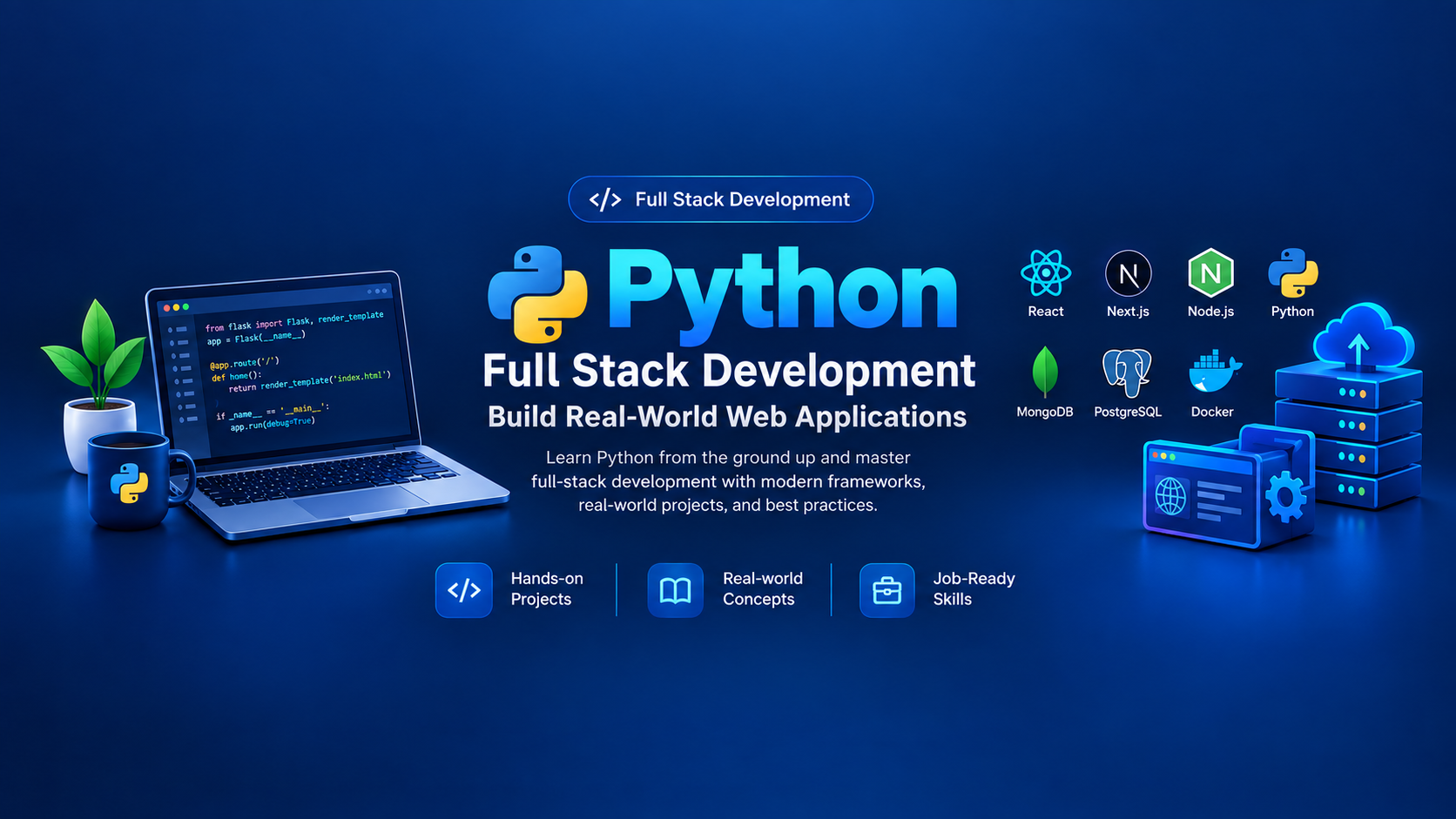Click the "Job-Ready Skills" text
1456x819 pixels.
974,589
